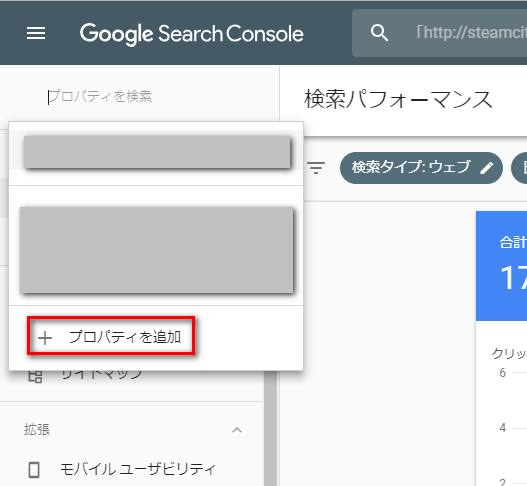Click the sidebar vertical scrollbar

(271, 428)
